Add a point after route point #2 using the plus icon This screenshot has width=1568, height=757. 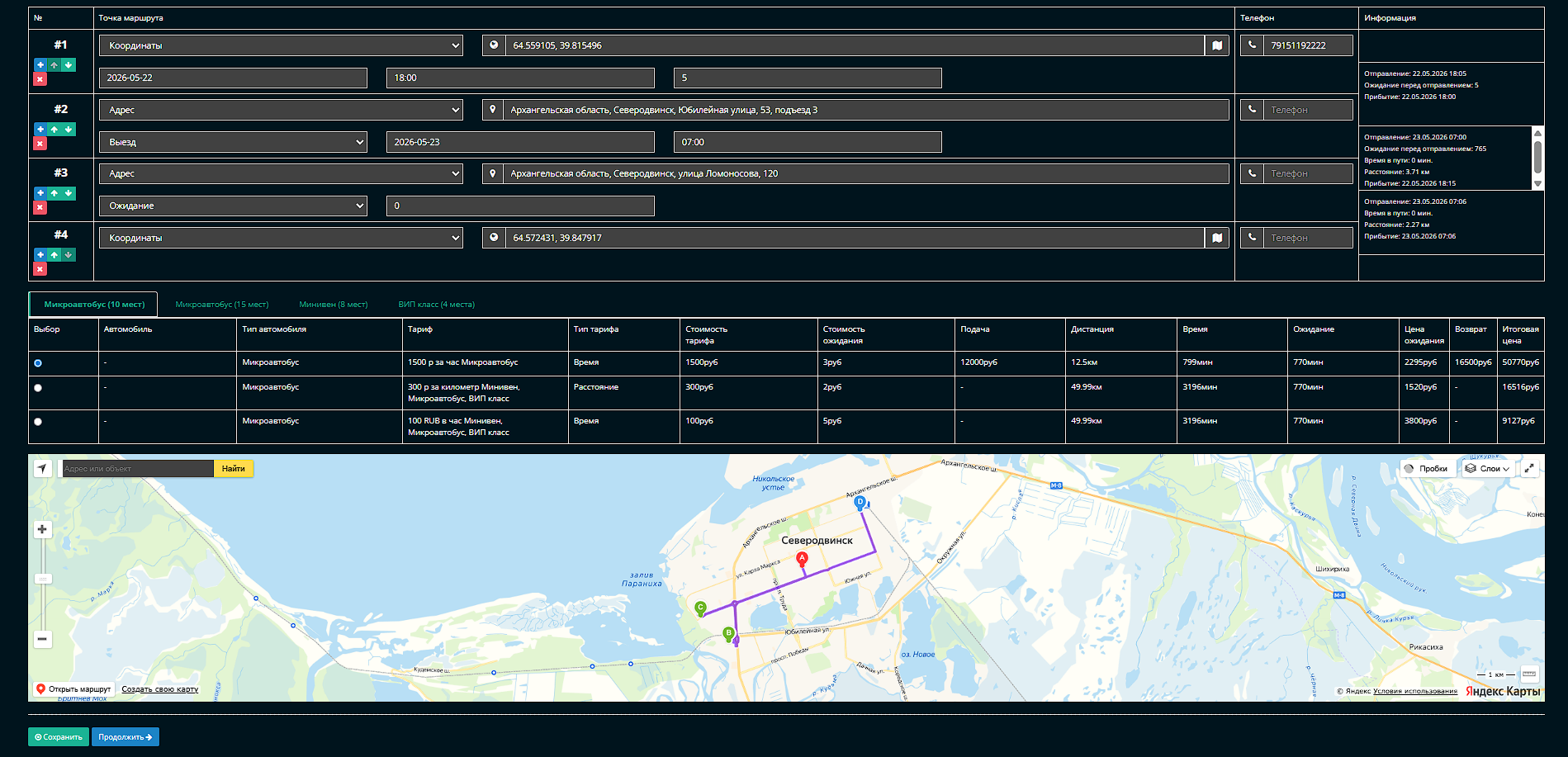point(40,129)
